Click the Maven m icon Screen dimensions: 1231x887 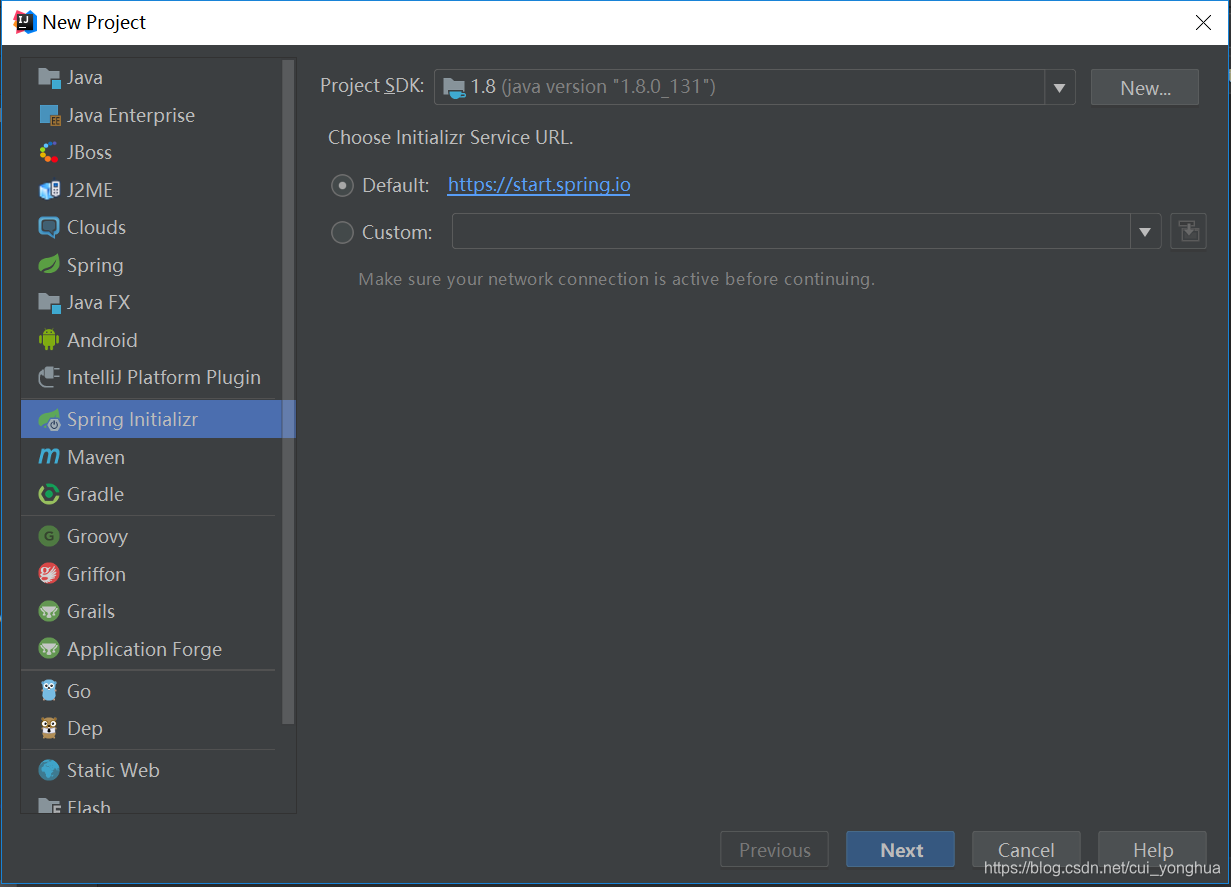49,457
